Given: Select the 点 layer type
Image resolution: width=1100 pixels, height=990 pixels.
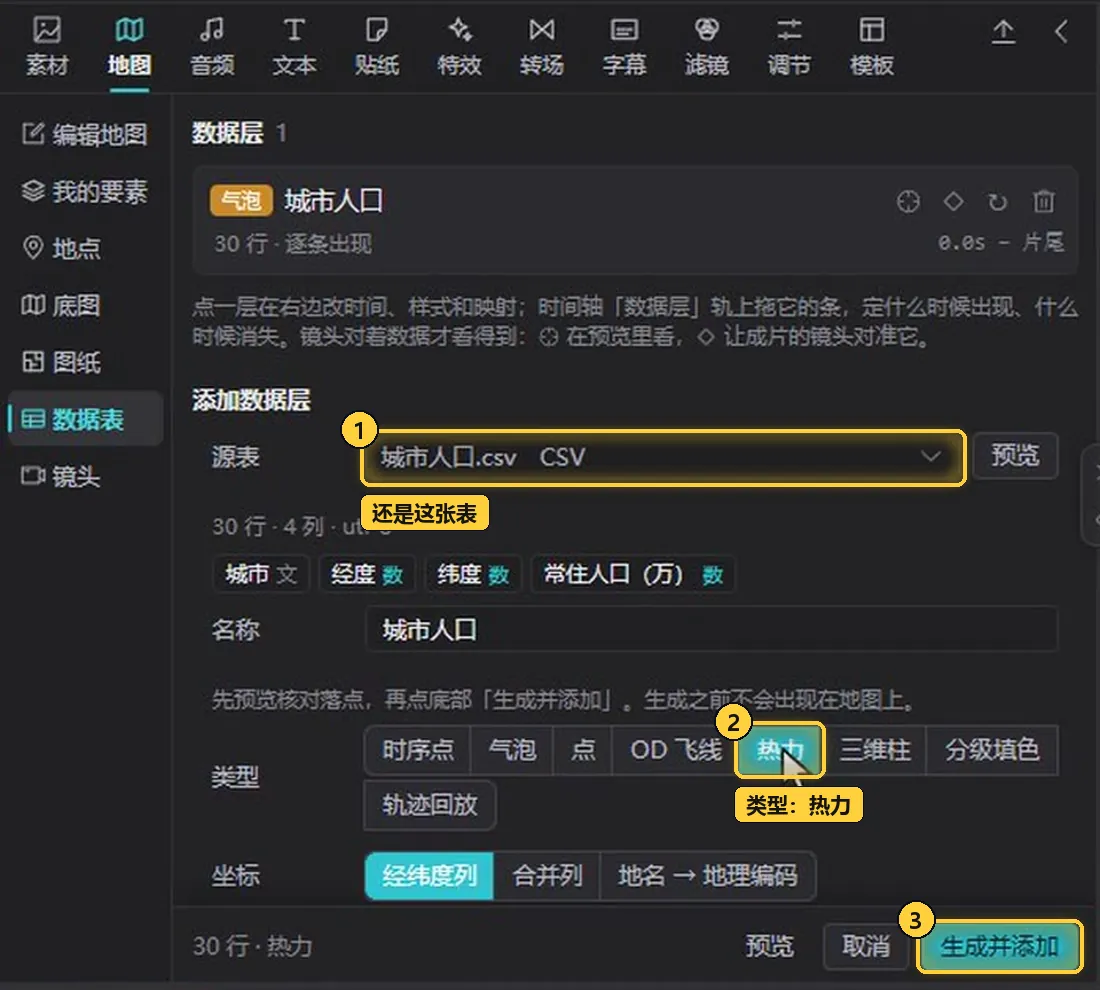Looking at the screenshot, I should click(583, 750).
